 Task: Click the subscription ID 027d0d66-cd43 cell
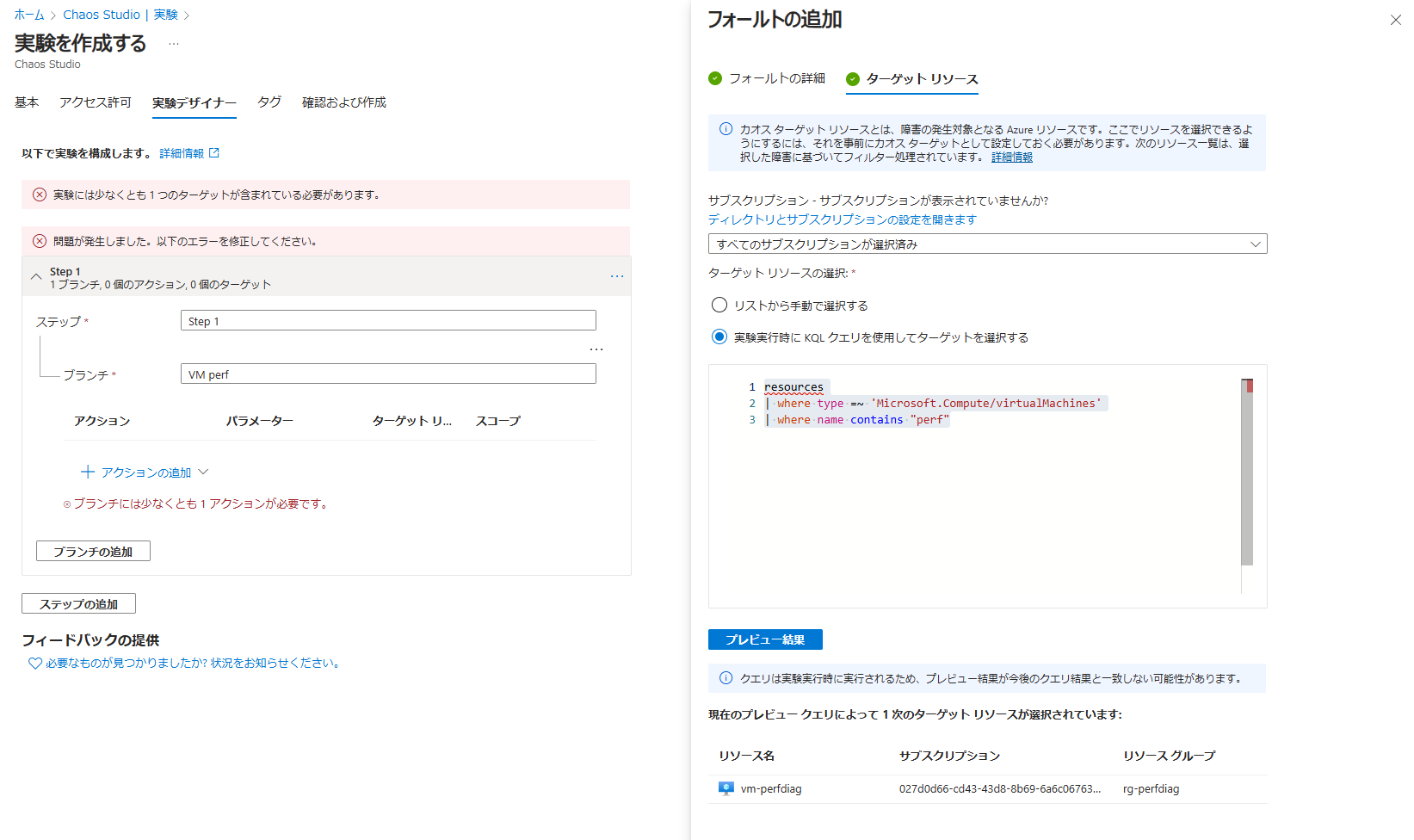pos(1000,788)
